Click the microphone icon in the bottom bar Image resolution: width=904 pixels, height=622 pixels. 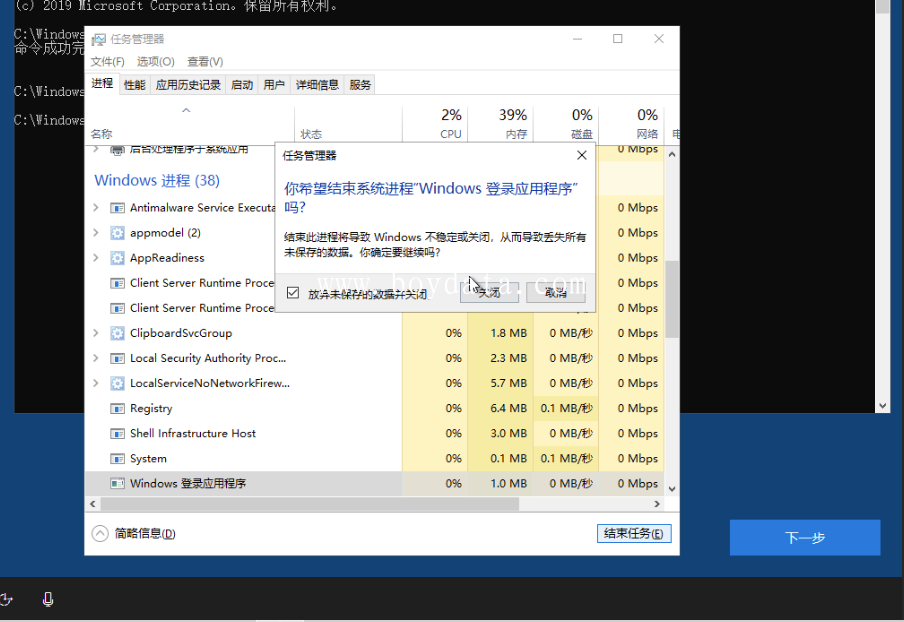tap(48, 600)
